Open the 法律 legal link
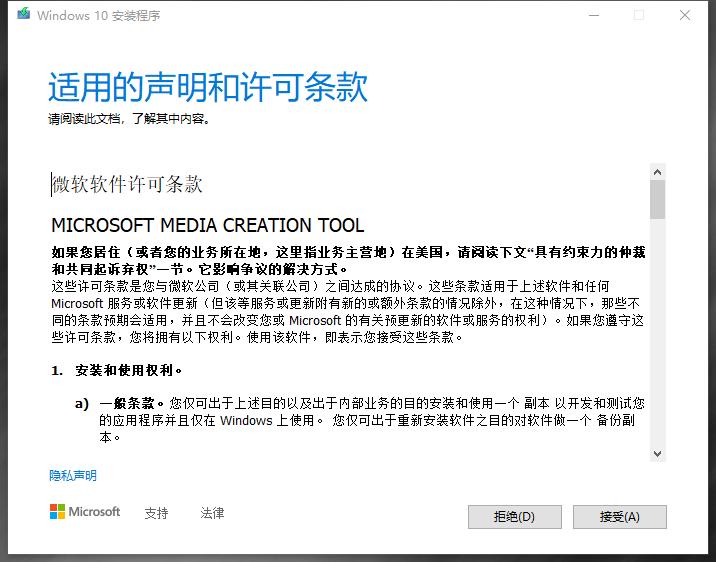This screenshot has width=716, height=562. tap(212, 513)
